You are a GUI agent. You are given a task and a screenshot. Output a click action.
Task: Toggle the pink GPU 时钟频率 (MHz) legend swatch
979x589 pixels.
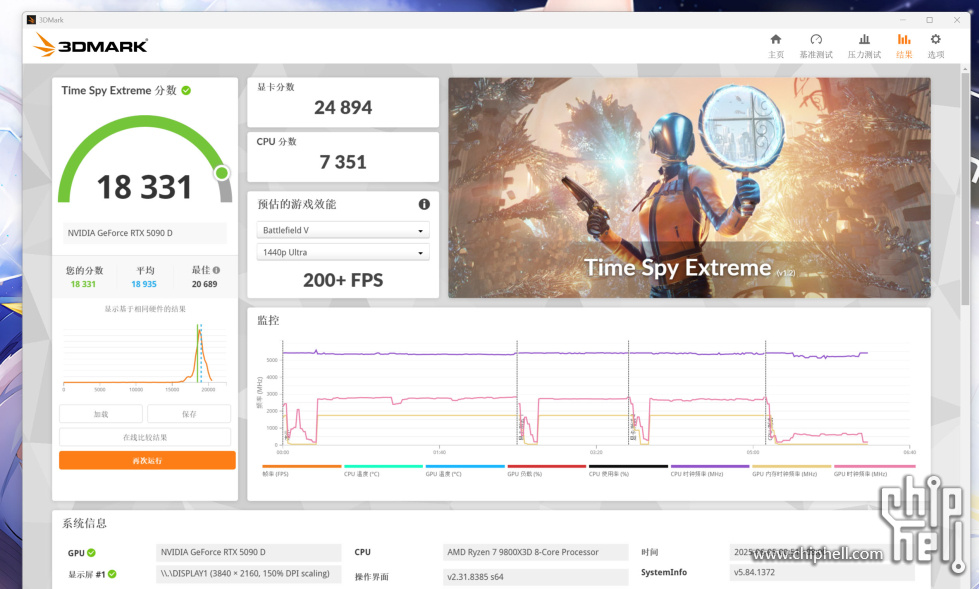(874, 466)
